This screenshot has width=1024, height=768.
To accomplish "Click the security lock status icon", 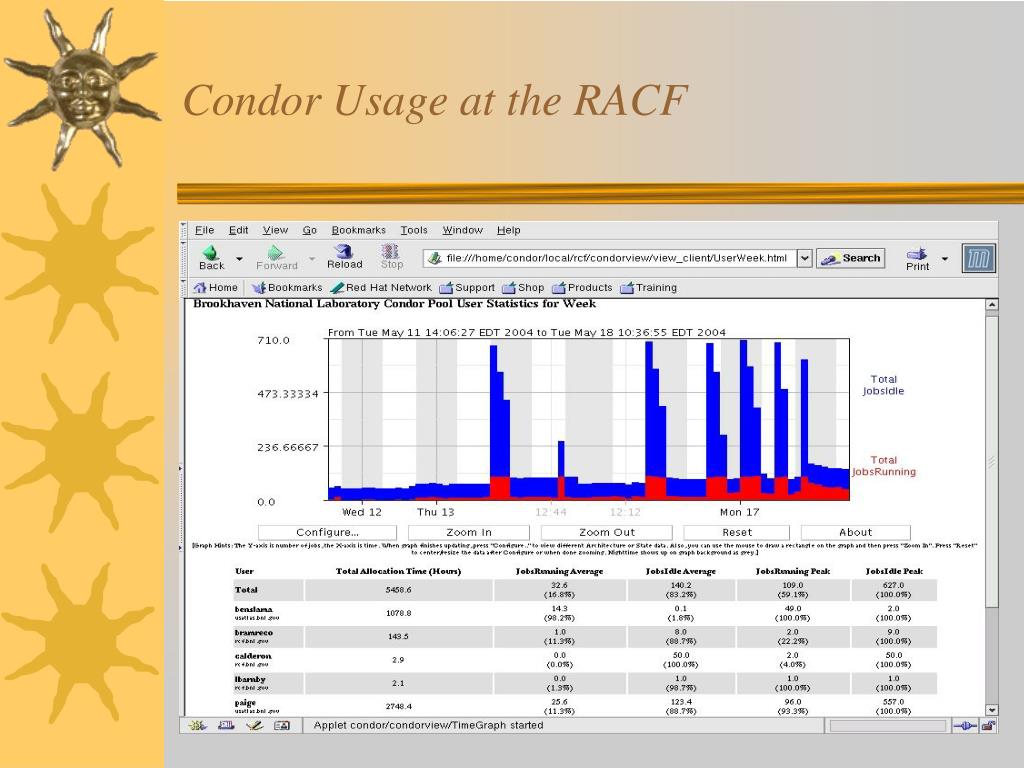I will click(987, 726).
